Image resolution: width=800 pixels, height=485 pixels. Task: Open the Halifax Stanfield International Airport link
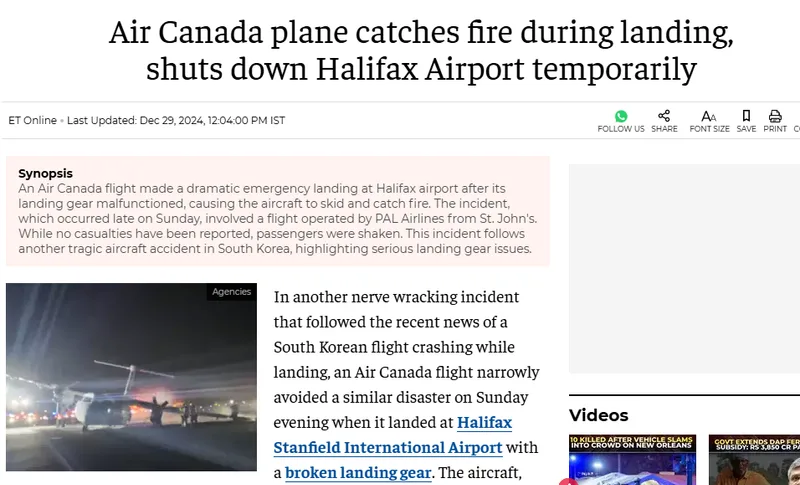click(393, 435)
